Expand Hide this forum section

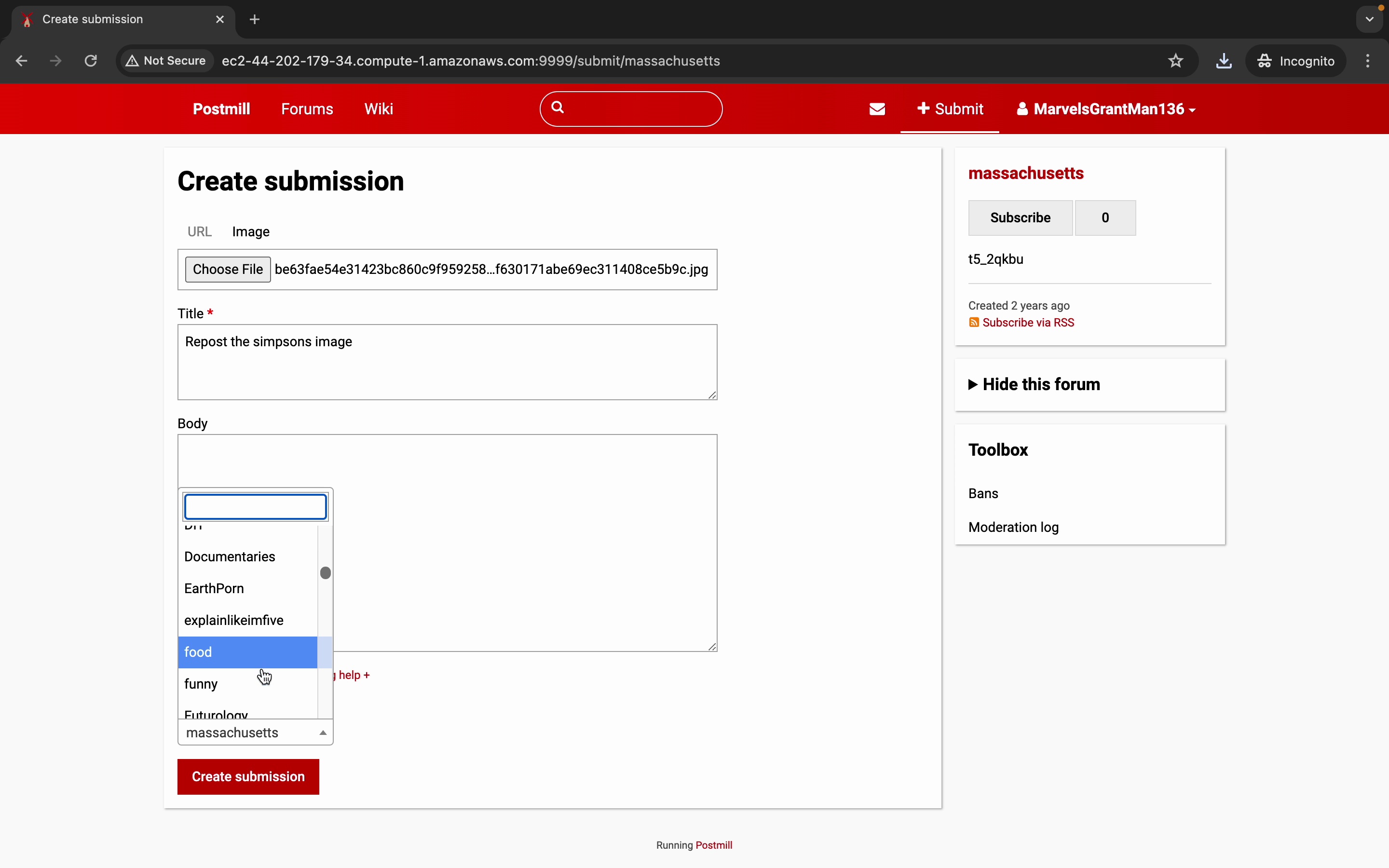point(1033,385)
